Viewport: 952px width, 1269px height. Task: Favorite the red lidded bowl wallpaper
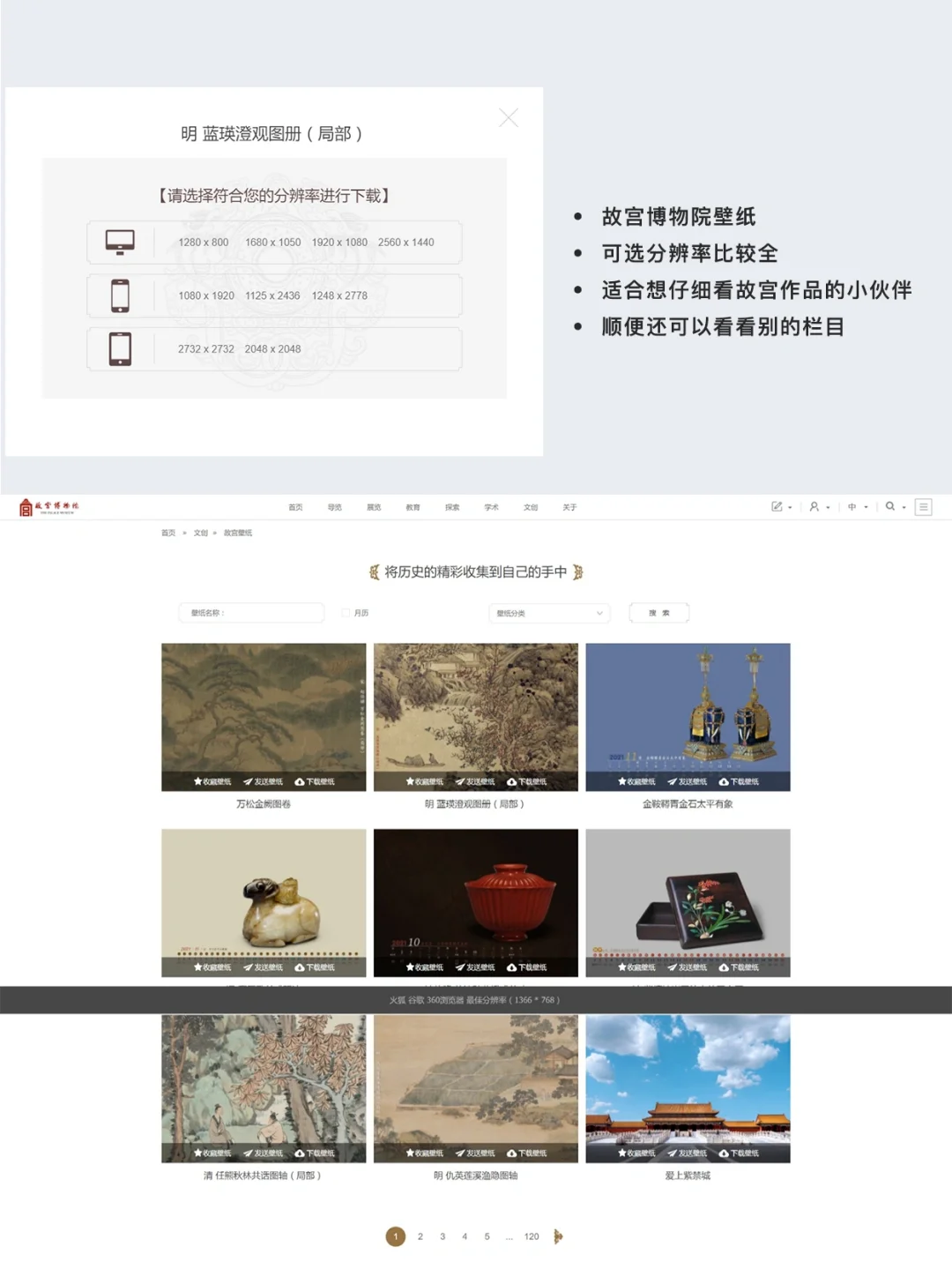coord(425,967)
